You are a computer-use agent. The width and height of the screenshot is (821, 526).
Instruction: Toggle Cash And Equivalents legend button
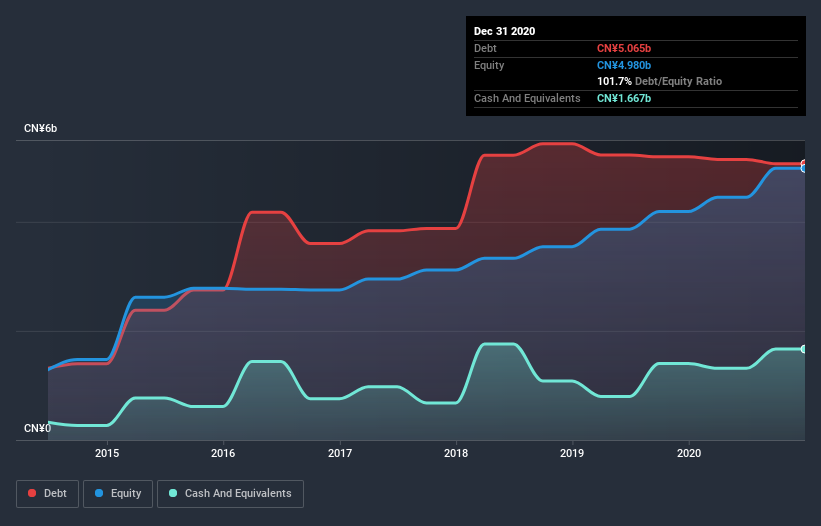click(230, 494)
